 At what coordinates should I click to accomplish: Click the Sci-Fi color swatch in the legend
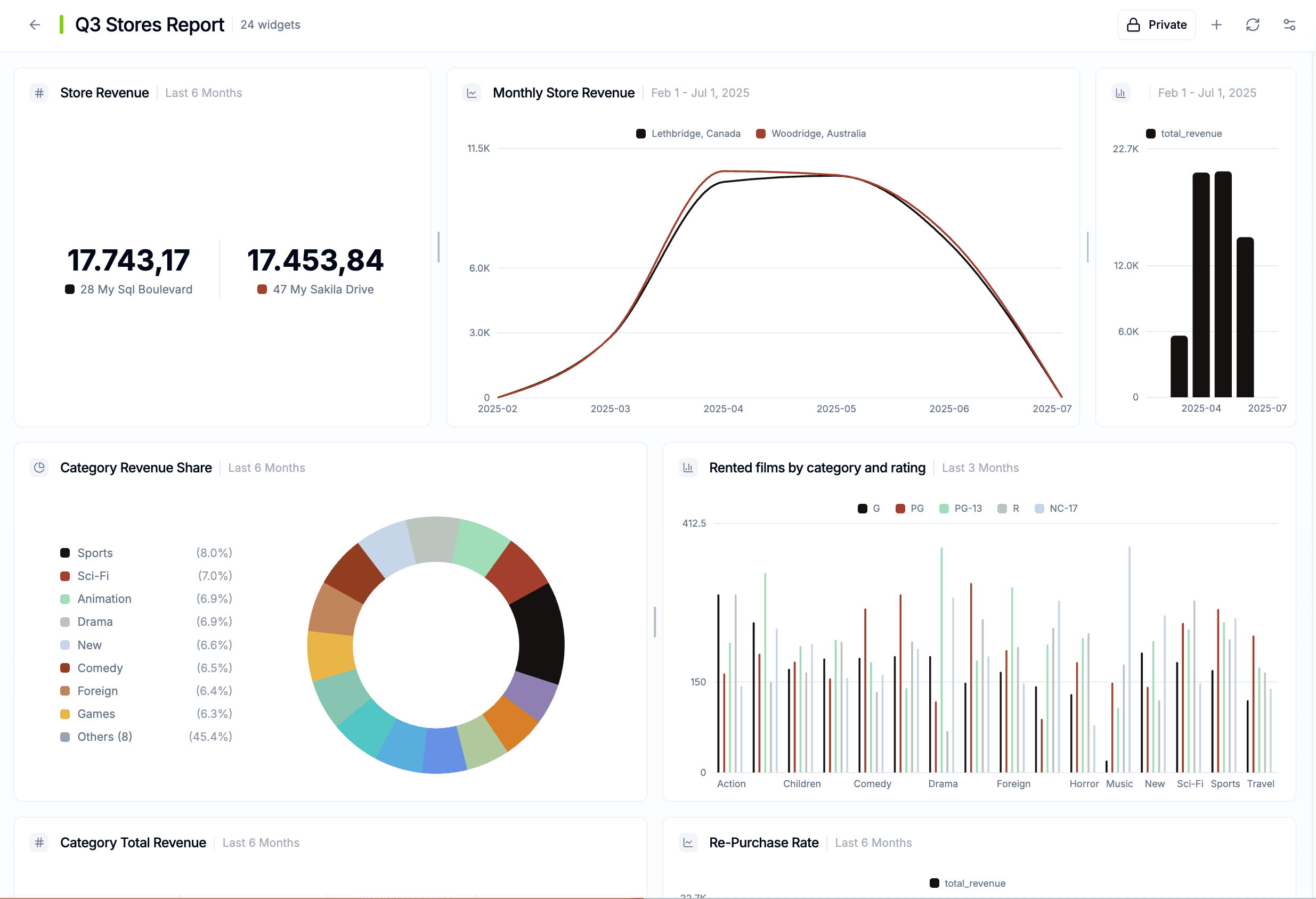(x=64, y=576)
